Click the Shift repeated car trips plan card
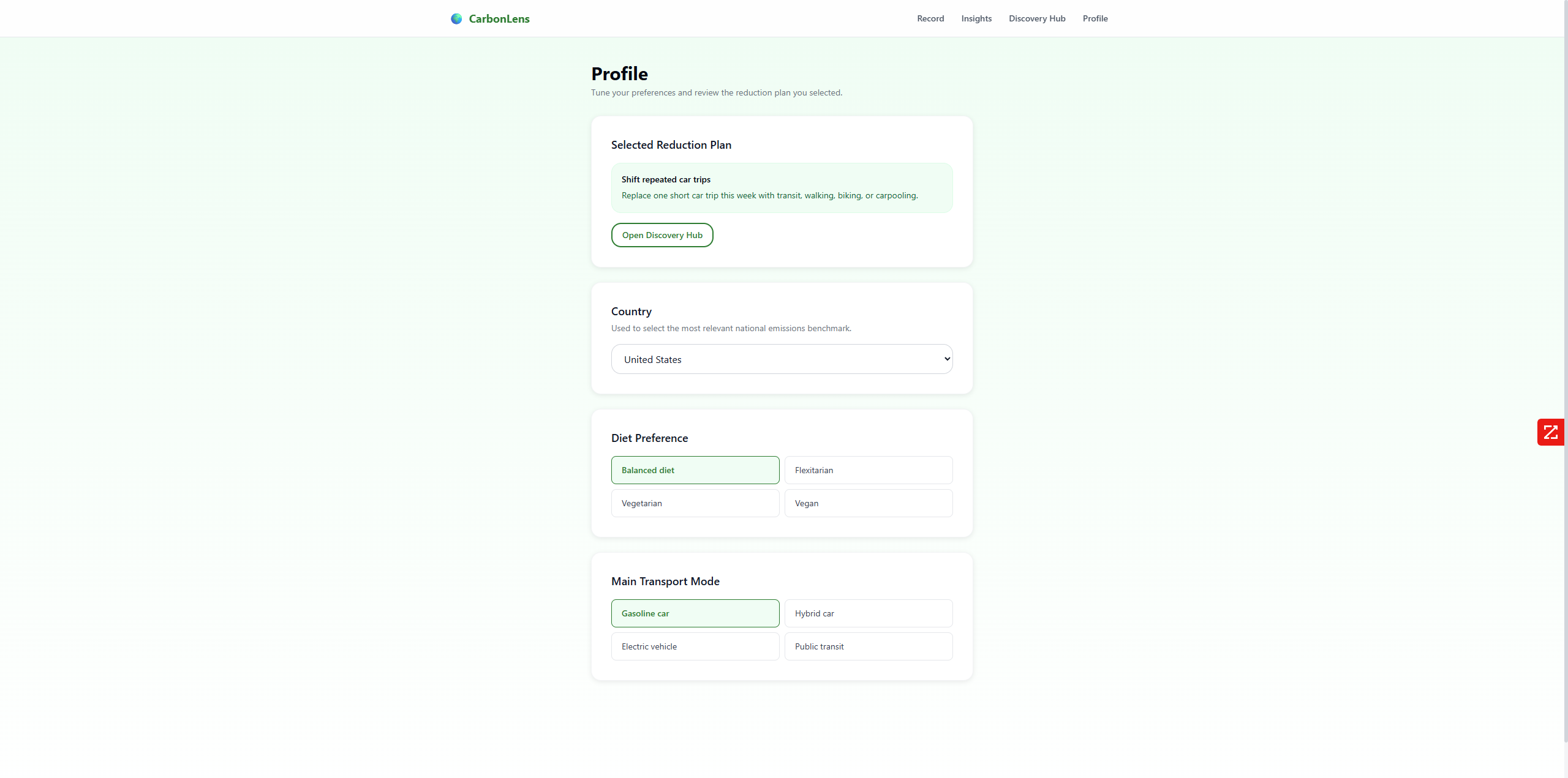 (x=782, y=188)
